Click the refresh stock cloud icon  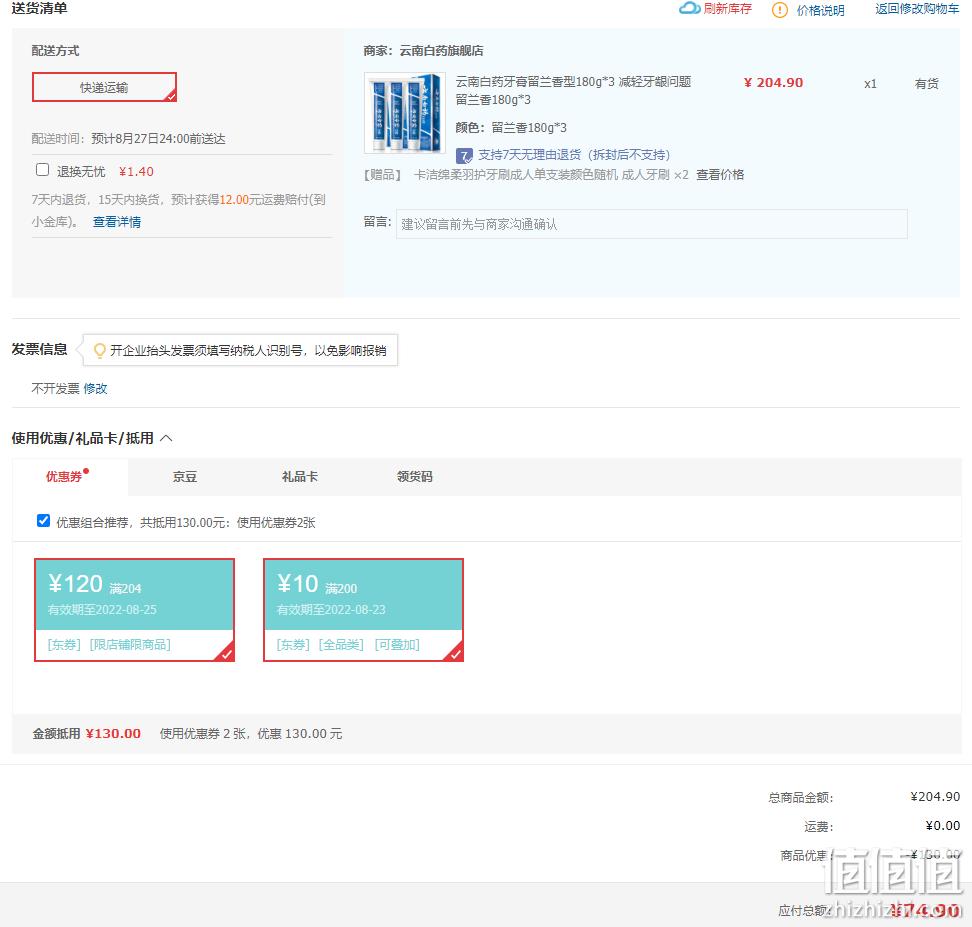(689, 9)
